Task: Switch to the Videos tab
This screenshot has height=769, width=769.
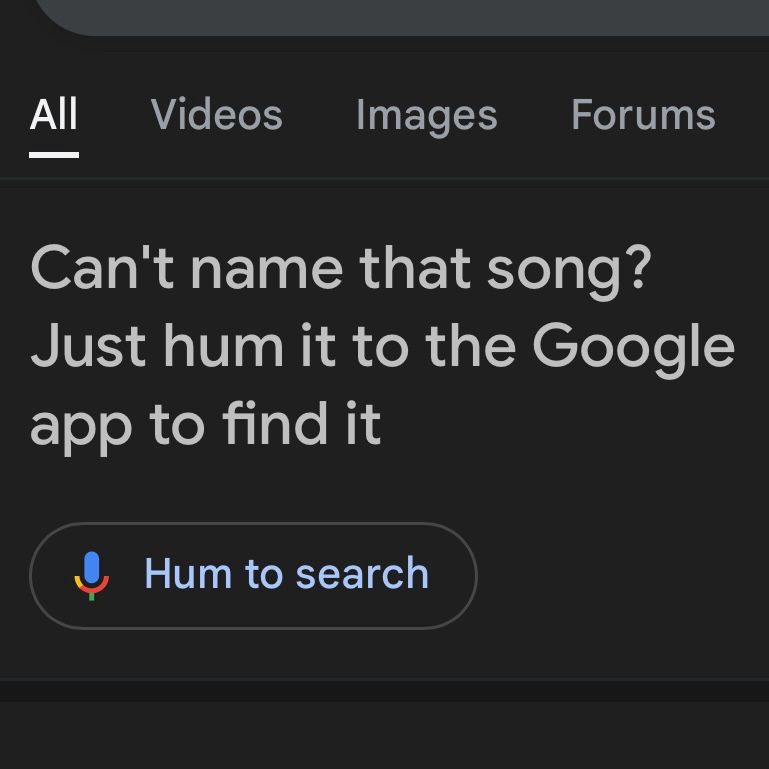Action: (216, 115)
